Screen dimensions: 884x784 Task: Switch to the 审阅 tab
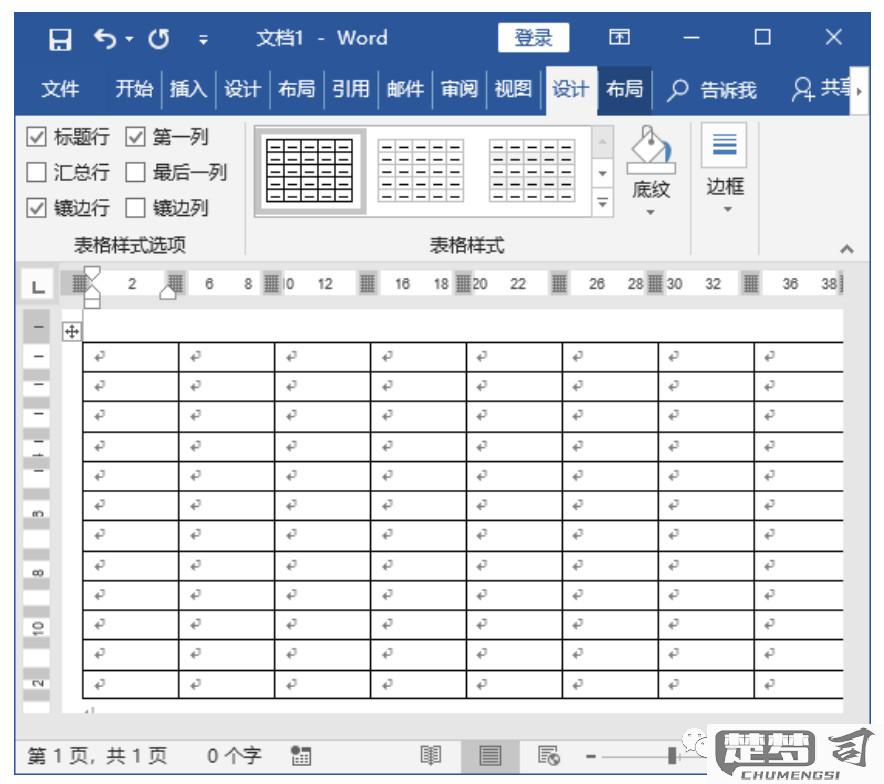[459, 89]
